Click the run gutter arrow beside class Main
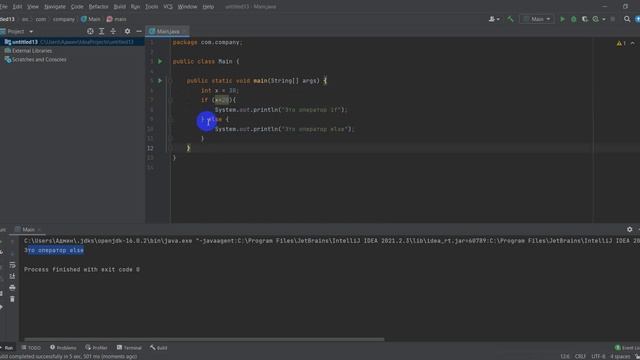 click(x=160, y=61)
